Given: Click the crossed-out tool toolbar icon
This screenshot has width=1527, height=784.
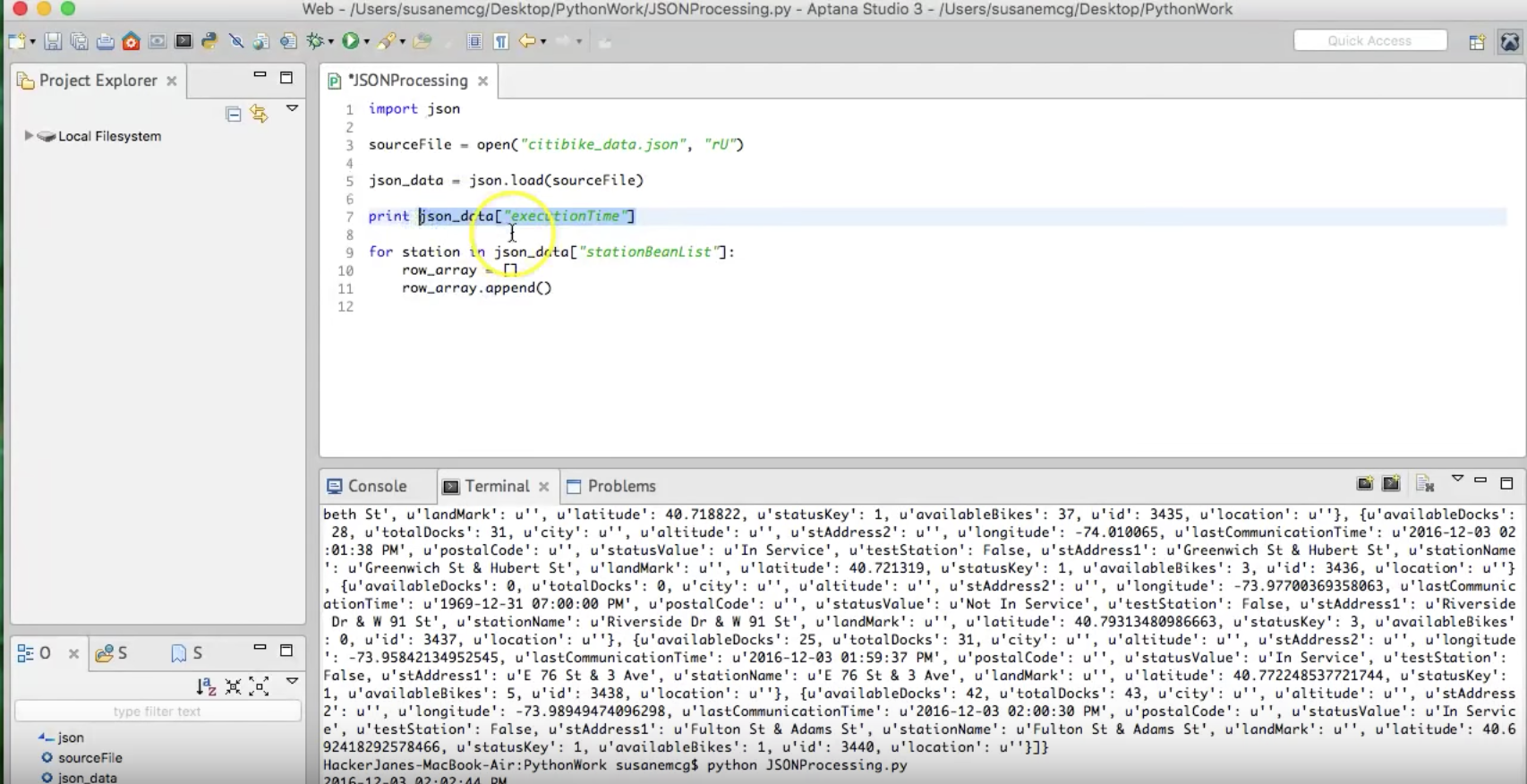Looking at the screenshot, I should point(236,41).
